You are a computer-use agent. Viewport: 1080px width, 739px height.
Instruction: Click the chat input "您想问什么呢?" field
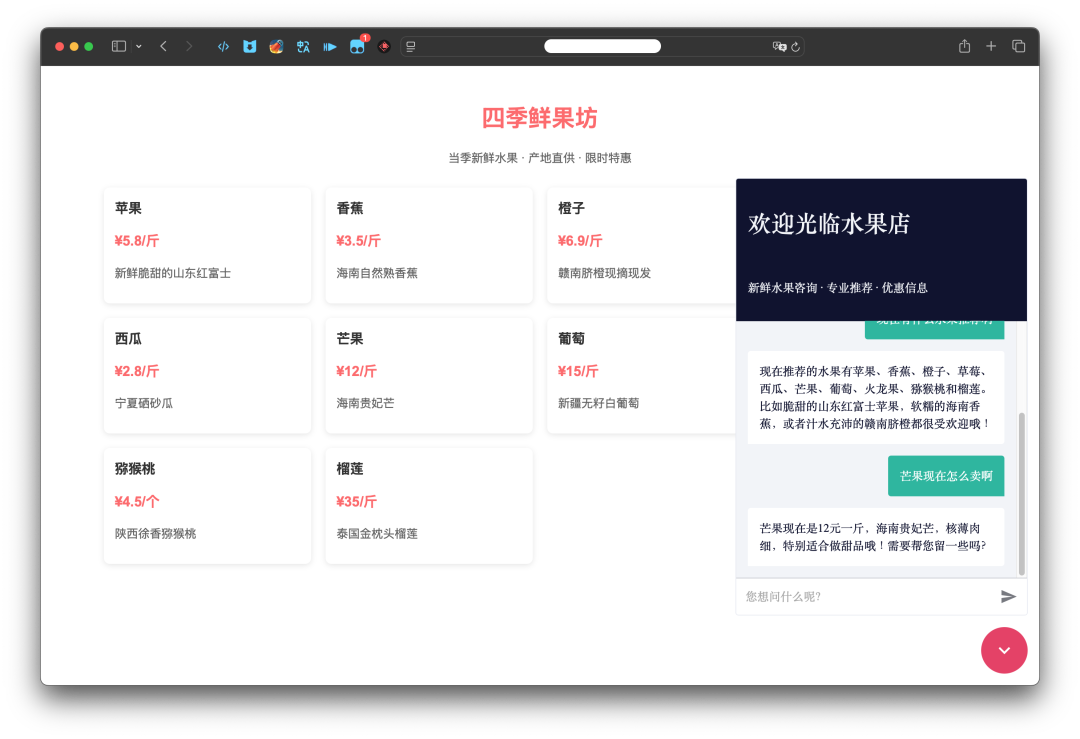pyautogui.click(x=865, y=596)
